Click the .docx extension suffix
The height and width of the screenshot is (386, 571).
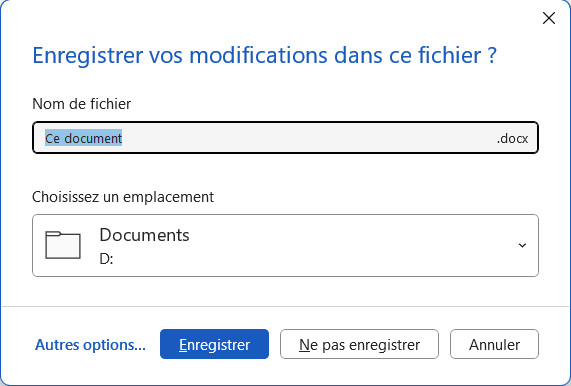(x=512, y=138)
